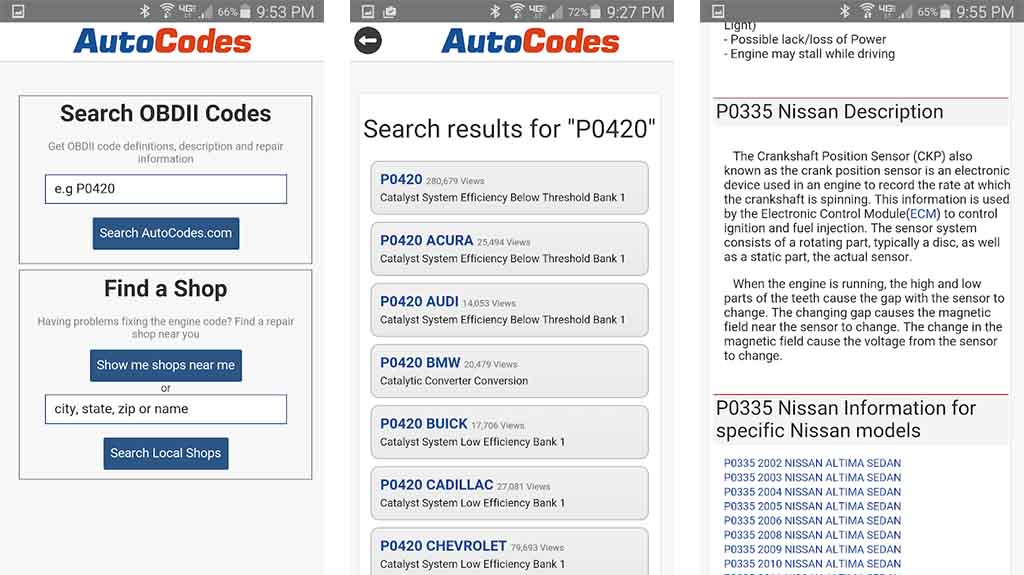1024x575 pixels.
Task: Tap the 72% battery icon in the status bar
Action: pos(596,11)
